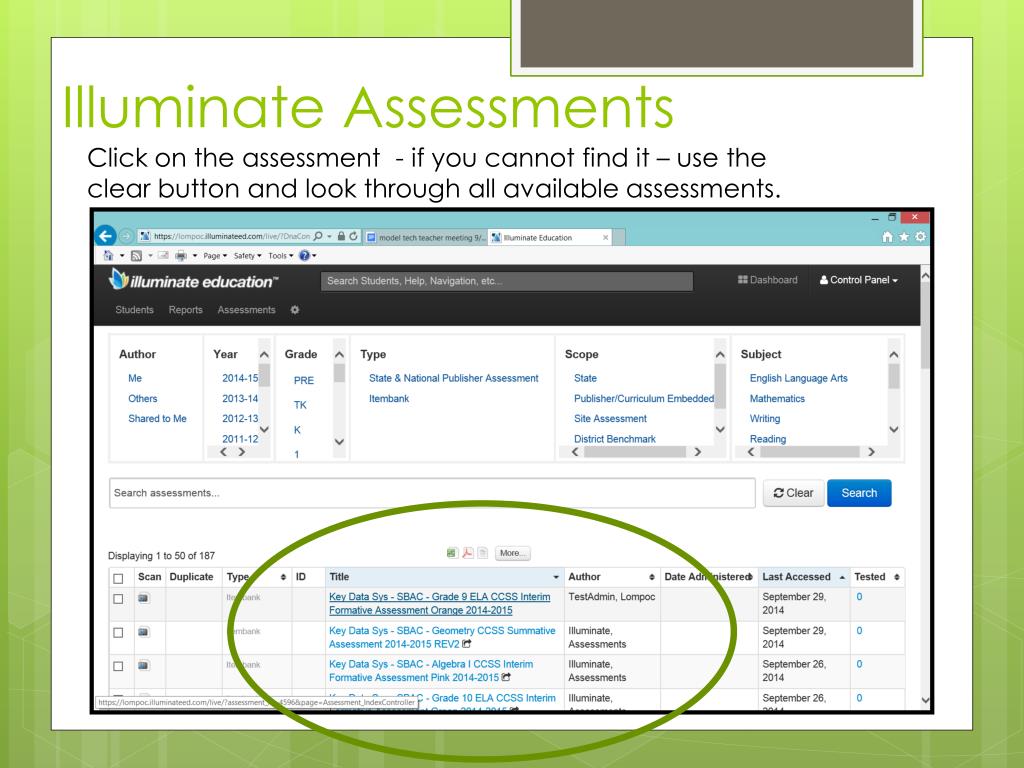This screenshot has width=1024, height=768.
Task: Check the box for Geometry CCSS Summative row
Action: (x=118, y=633)
